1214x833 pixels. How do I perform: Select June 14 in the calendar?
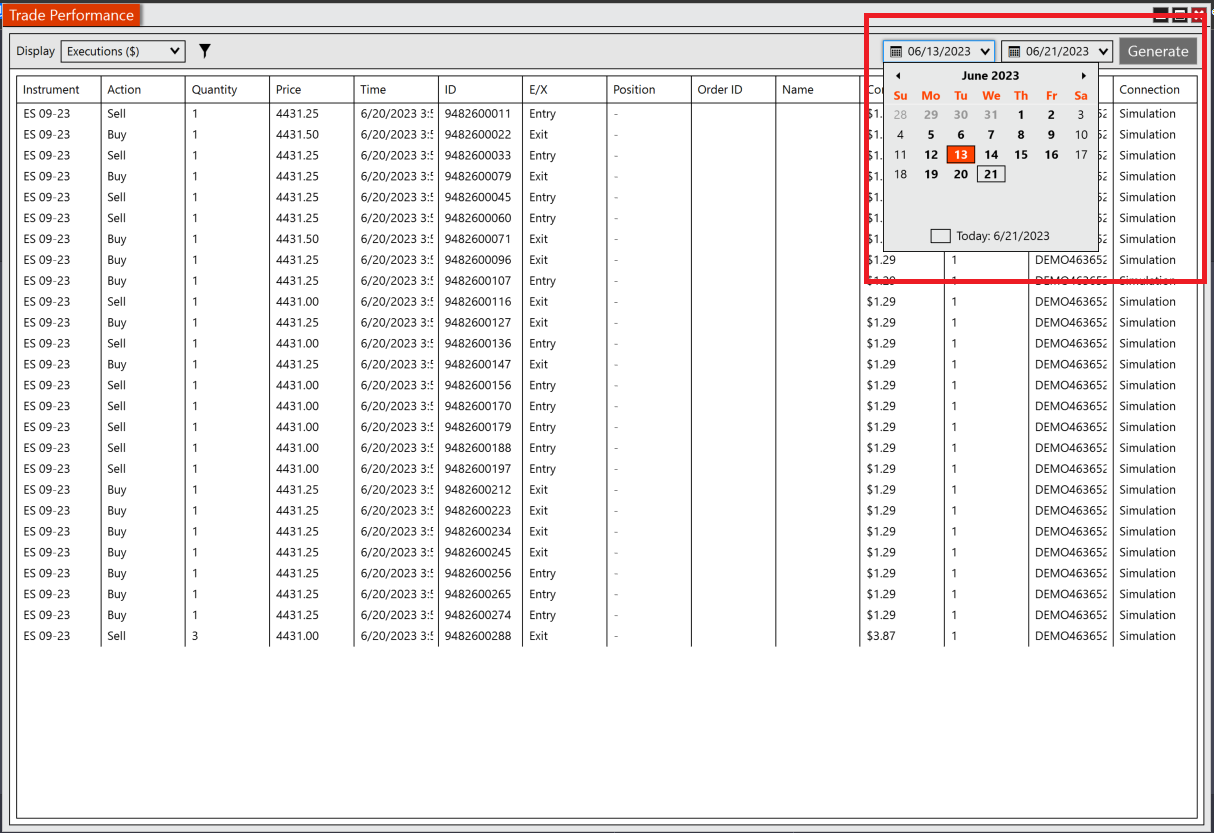[990, 154]
